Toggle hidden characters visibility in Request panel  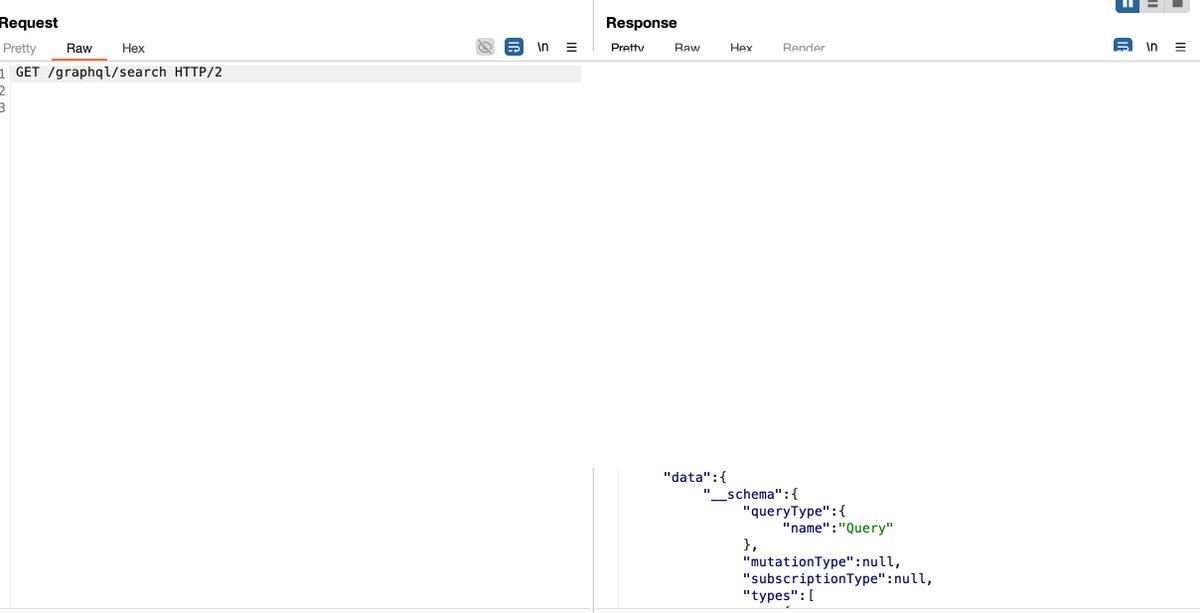pyautogui.click(x=485, y=46)
